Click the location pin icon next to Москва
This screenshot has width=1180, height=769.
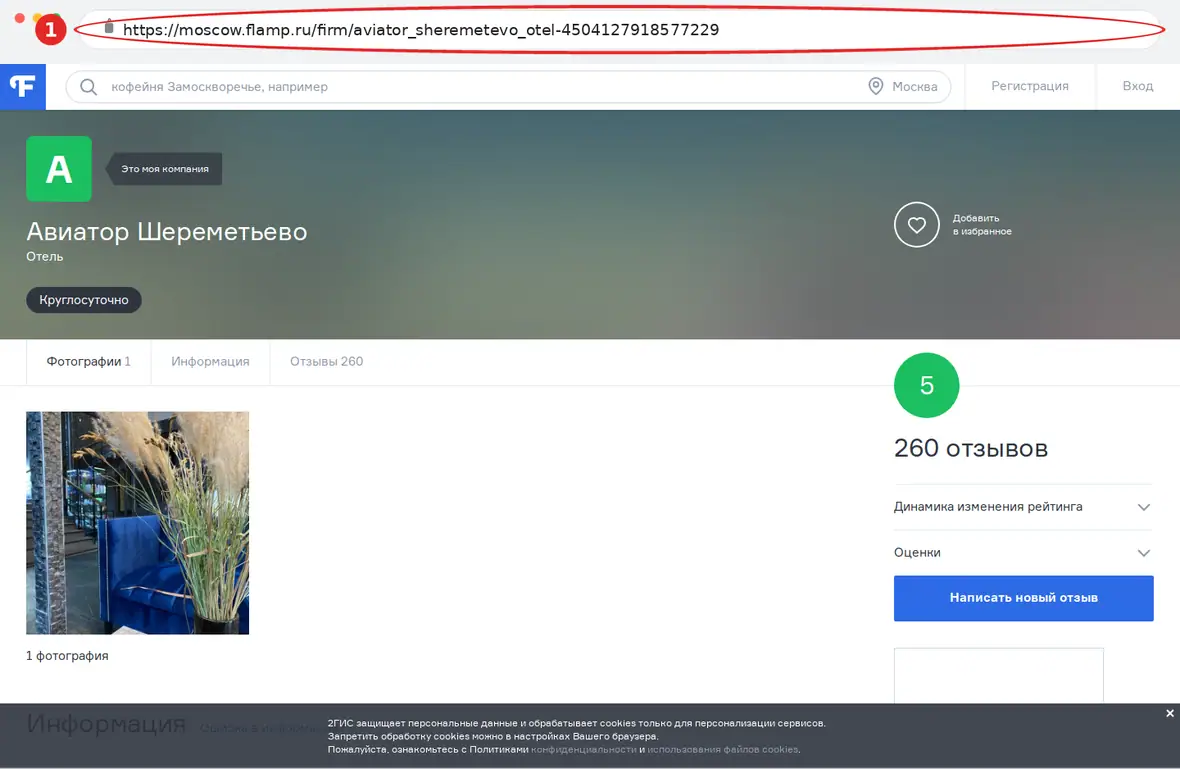click(875, 87)
